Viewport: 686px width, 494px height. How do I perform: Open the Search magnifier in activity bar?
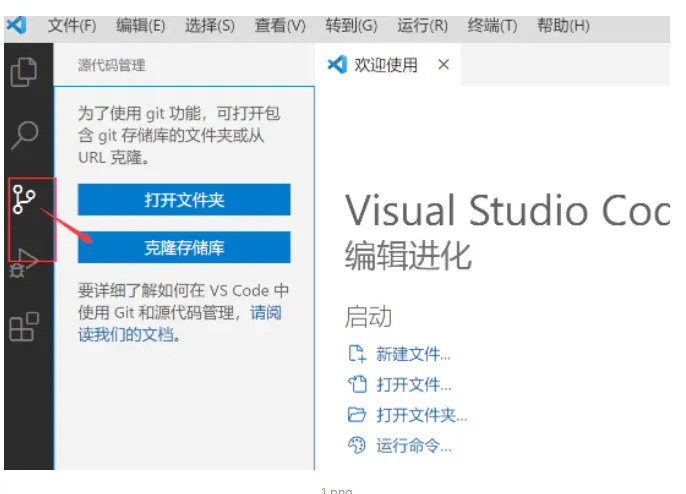[x=24, y=135]
